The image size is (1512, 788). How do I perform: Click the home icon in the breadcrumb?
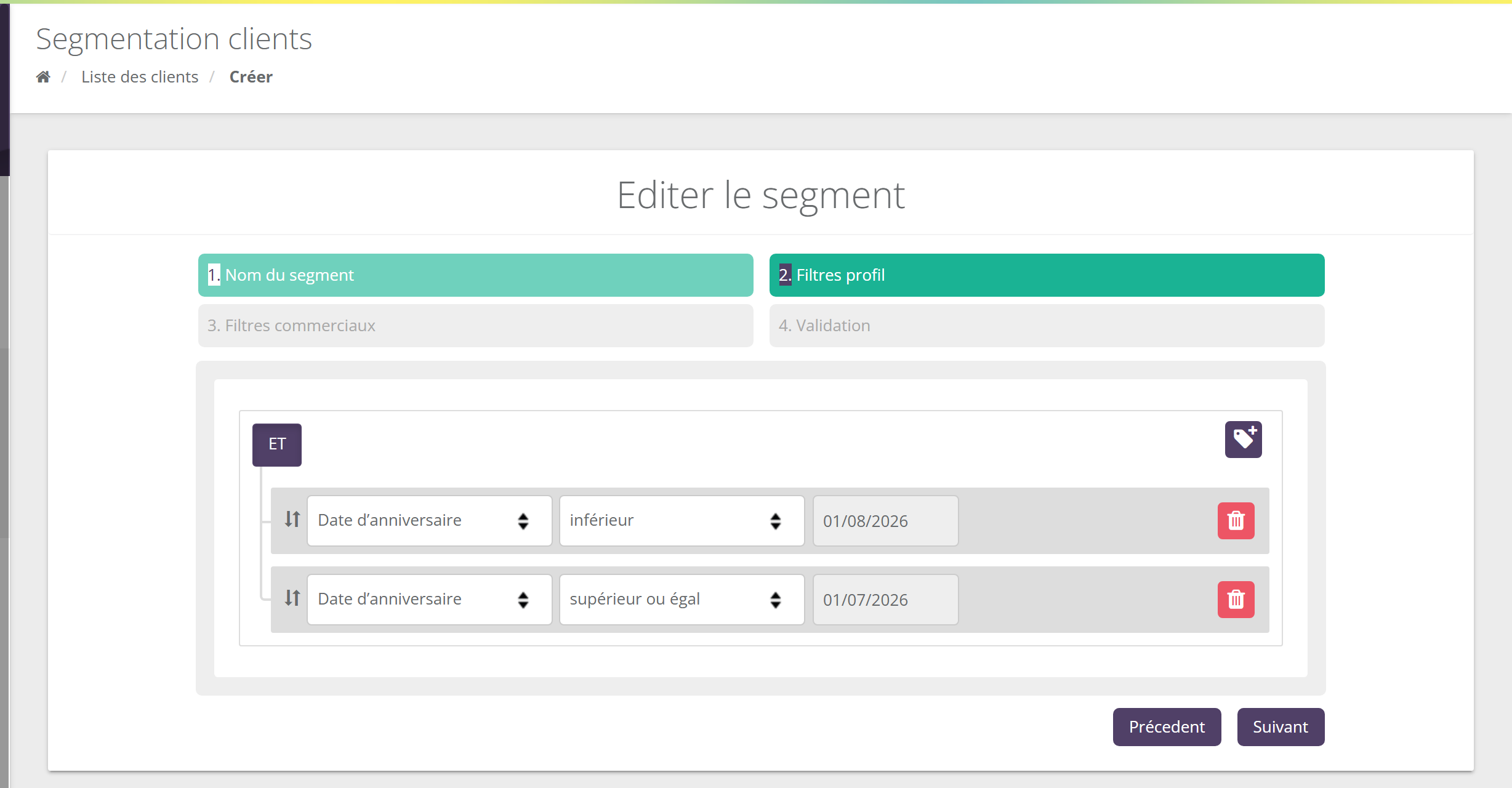click(43, 77)
